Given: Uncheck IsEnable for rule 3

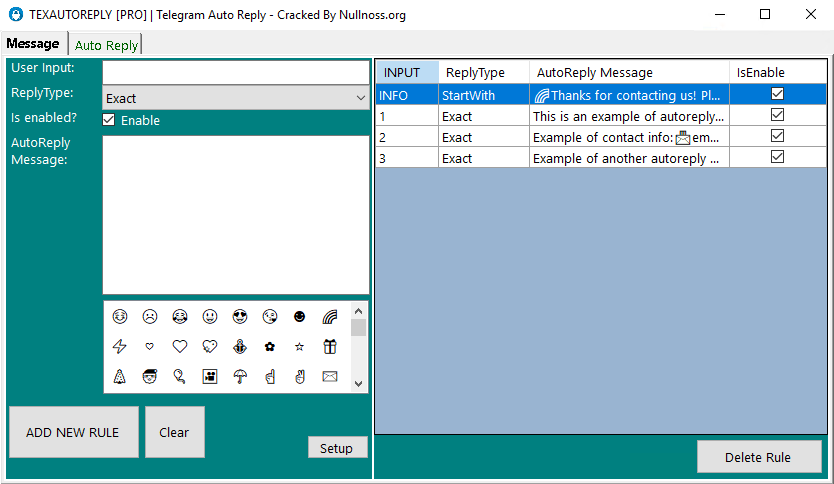Looking at the screenshot, I should [777, 157].
